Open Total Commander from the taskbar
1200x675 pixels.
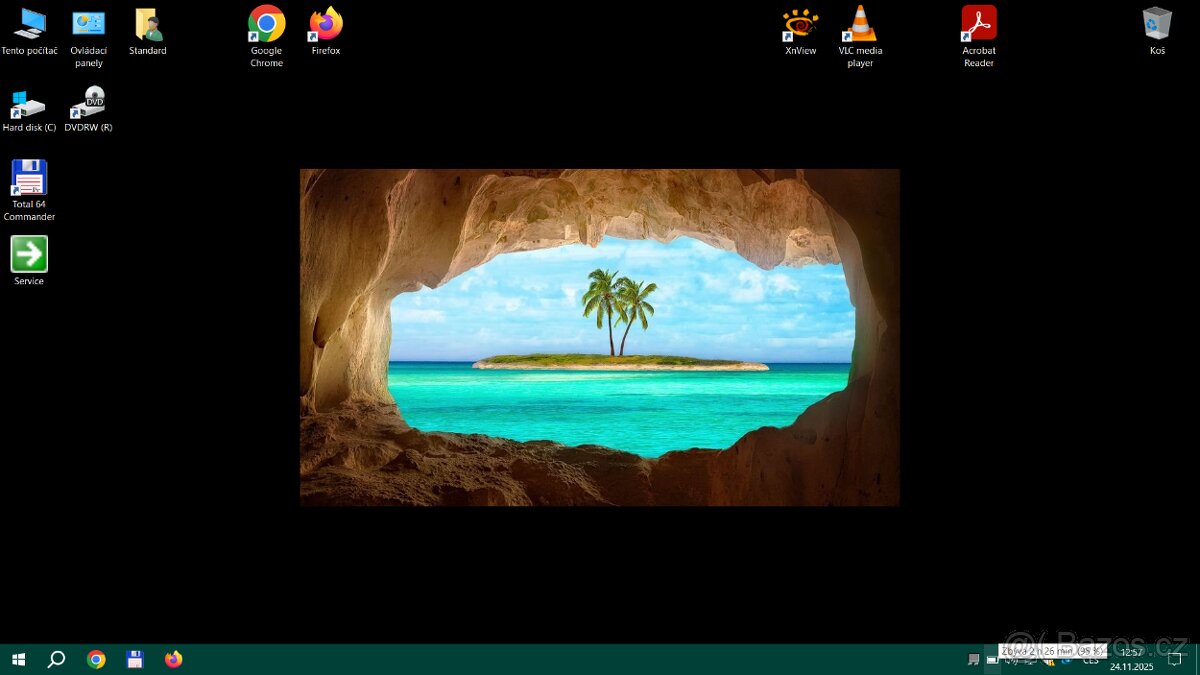[x=134, y=660]
